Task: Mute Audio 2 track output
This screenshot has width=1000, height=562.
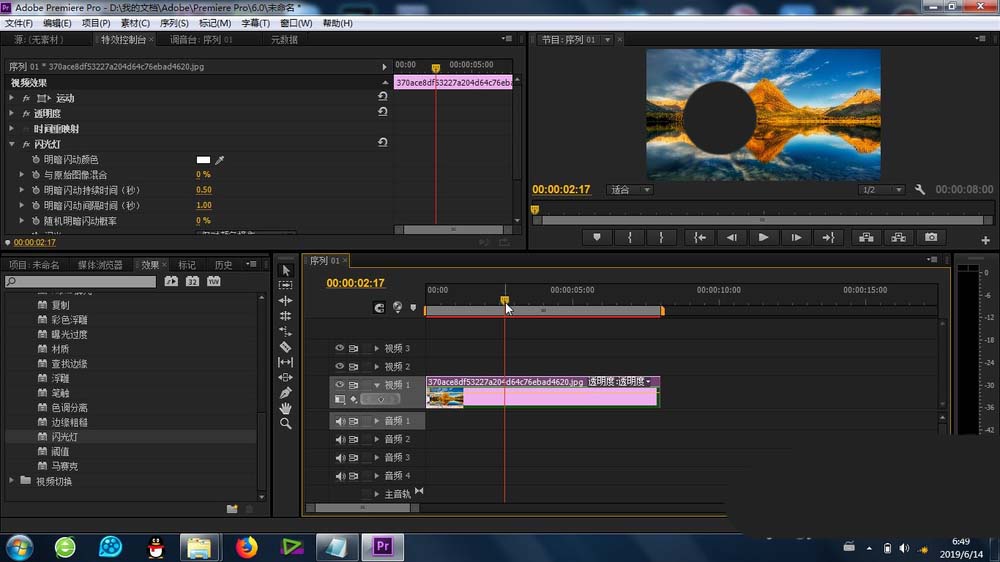Action: [x=340, y=440]
